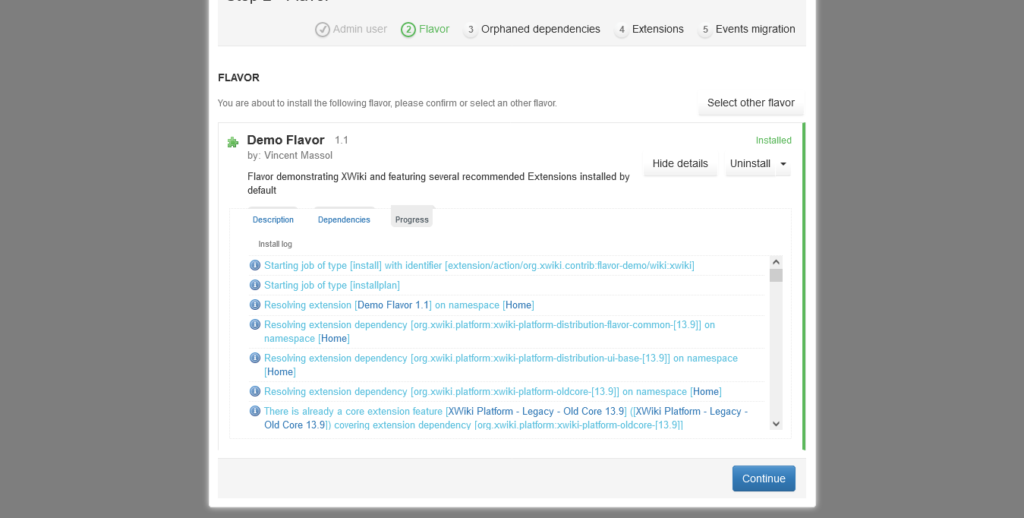Open the Demo Flavor 1.1 log link
This screenshot has height=518, width=1024.
[393, 305]
